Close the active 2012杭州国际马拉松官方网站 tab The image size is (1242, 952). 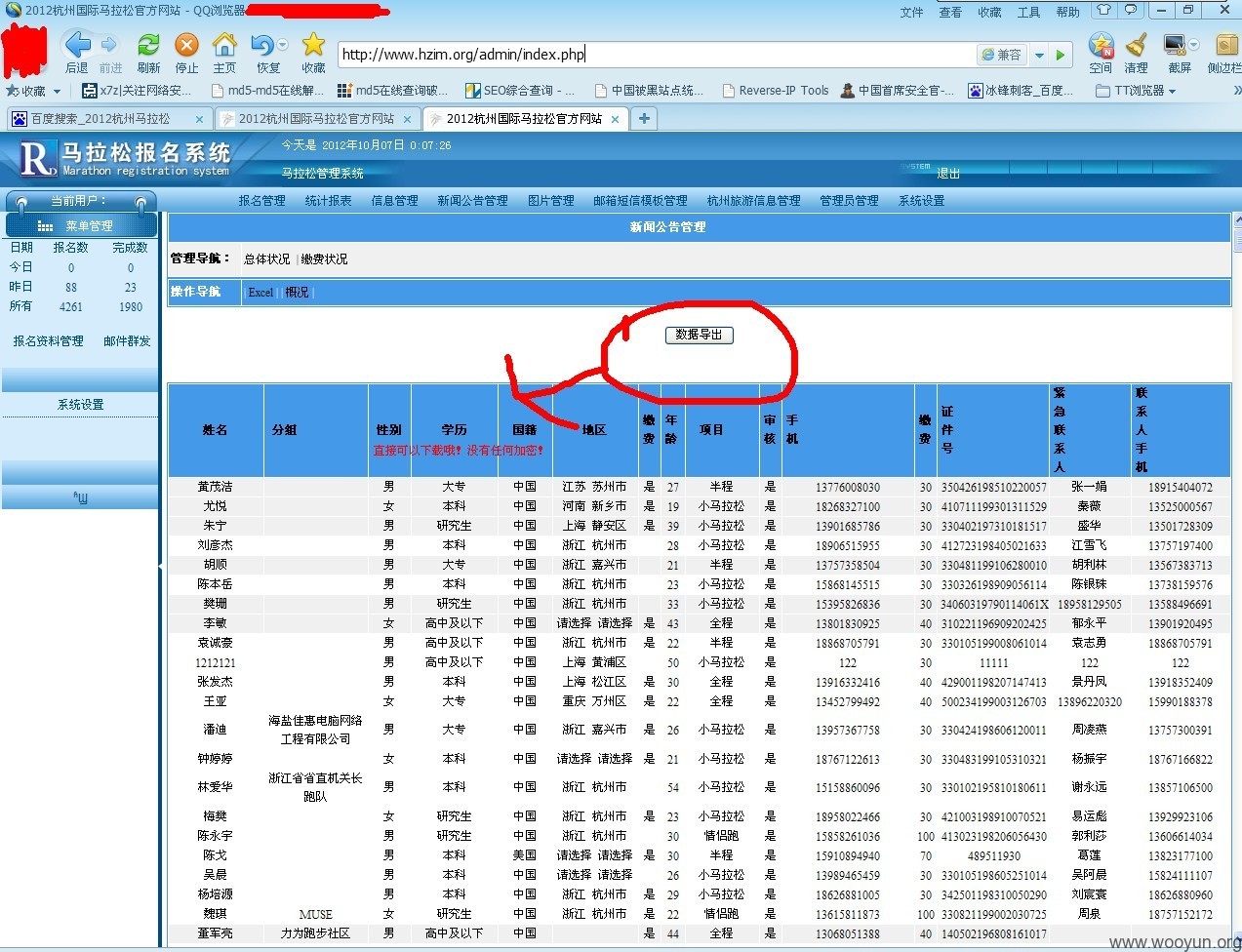(x=615, y=119)
